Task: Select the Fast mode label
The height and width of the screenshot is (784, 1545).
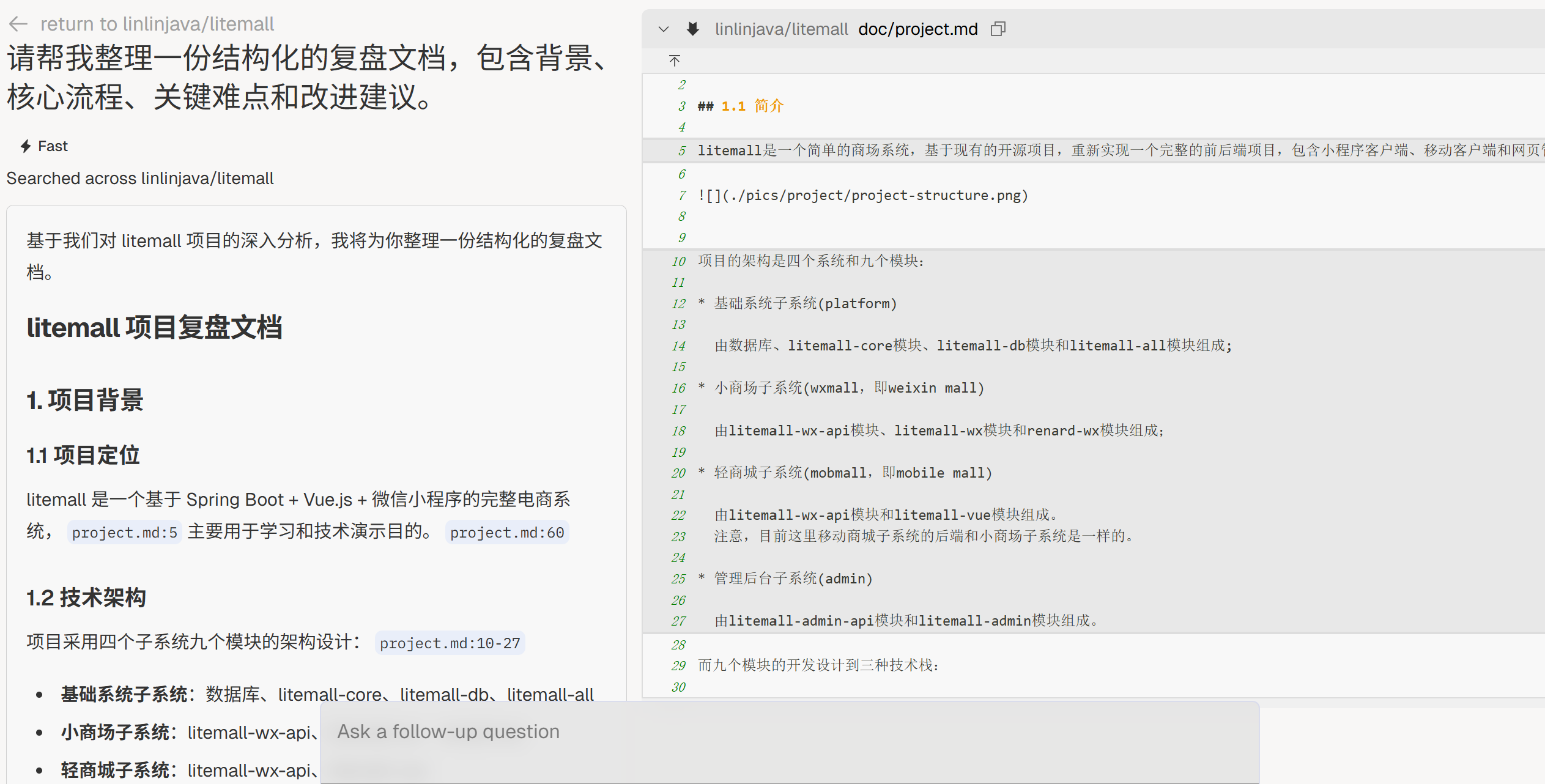Action: click(x=53, y=146)
